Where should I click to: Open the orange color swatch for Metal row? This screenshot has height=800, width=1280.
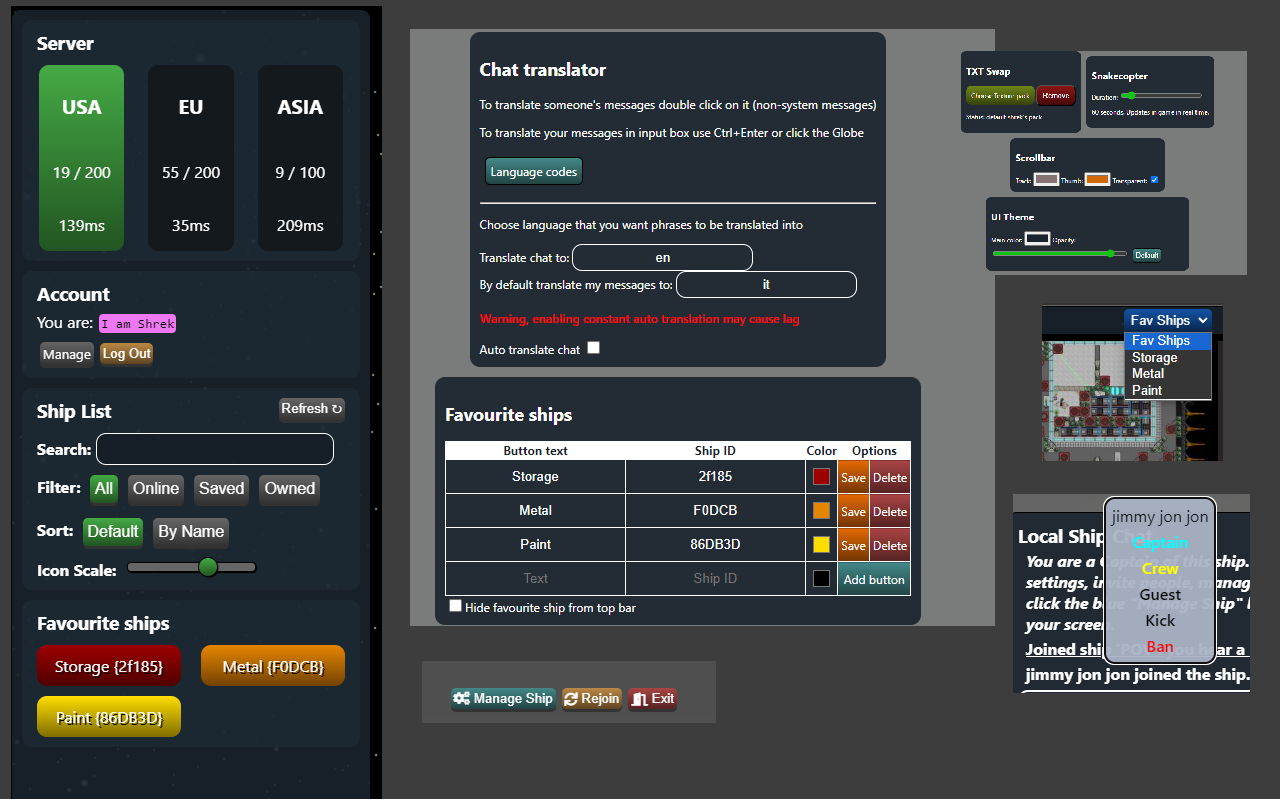pos(821,511)
